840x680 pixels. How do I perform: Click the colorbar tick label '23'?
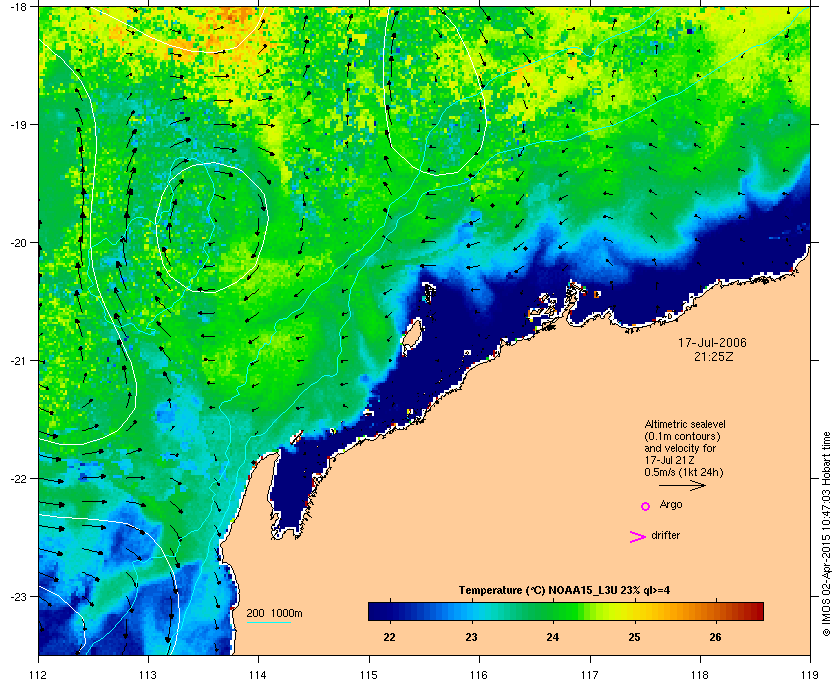click(x=471, y=637)
